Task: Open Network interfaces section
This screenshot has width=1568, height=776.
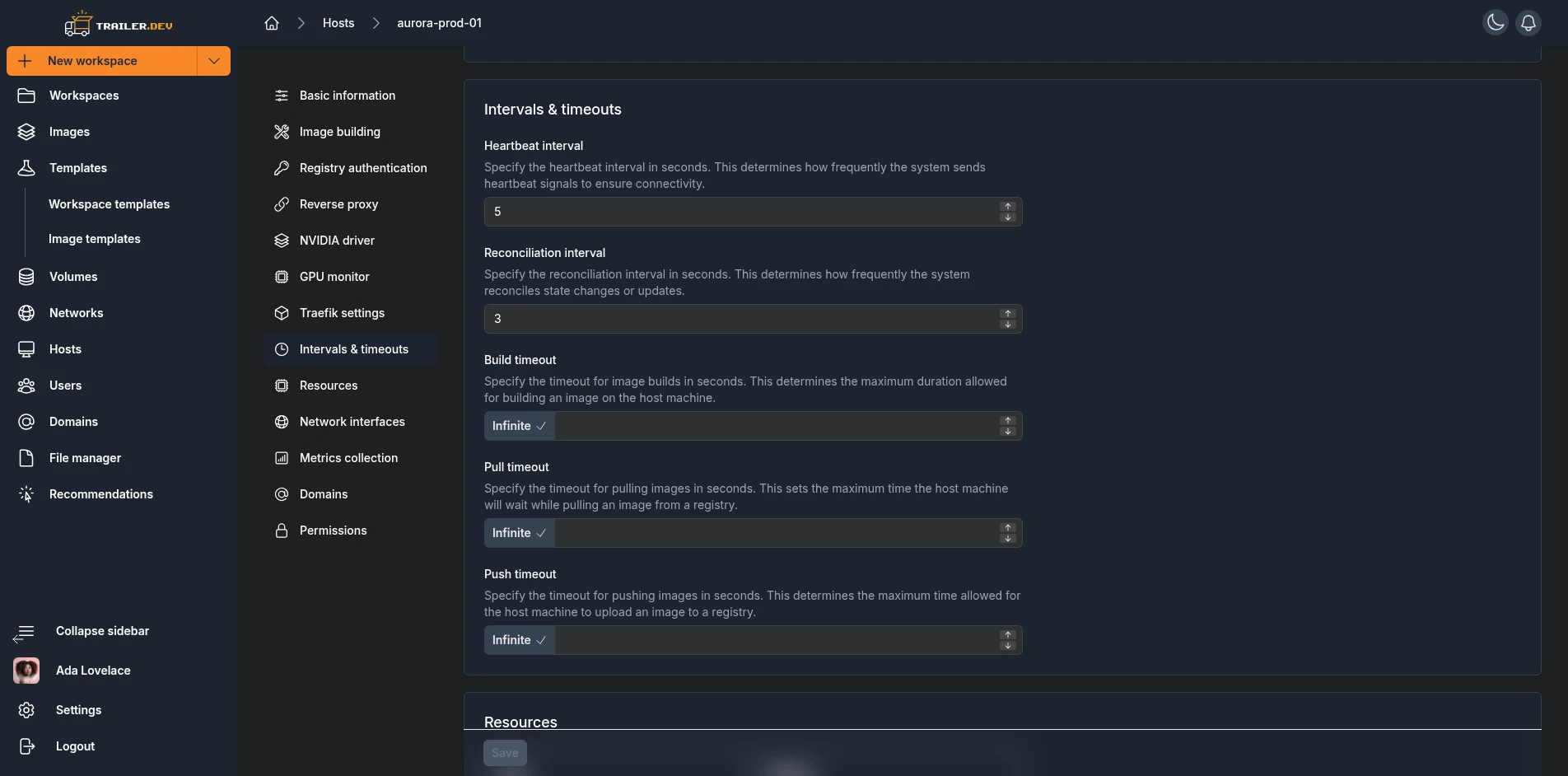Action: pyautogui.click(x=351, y=422)
